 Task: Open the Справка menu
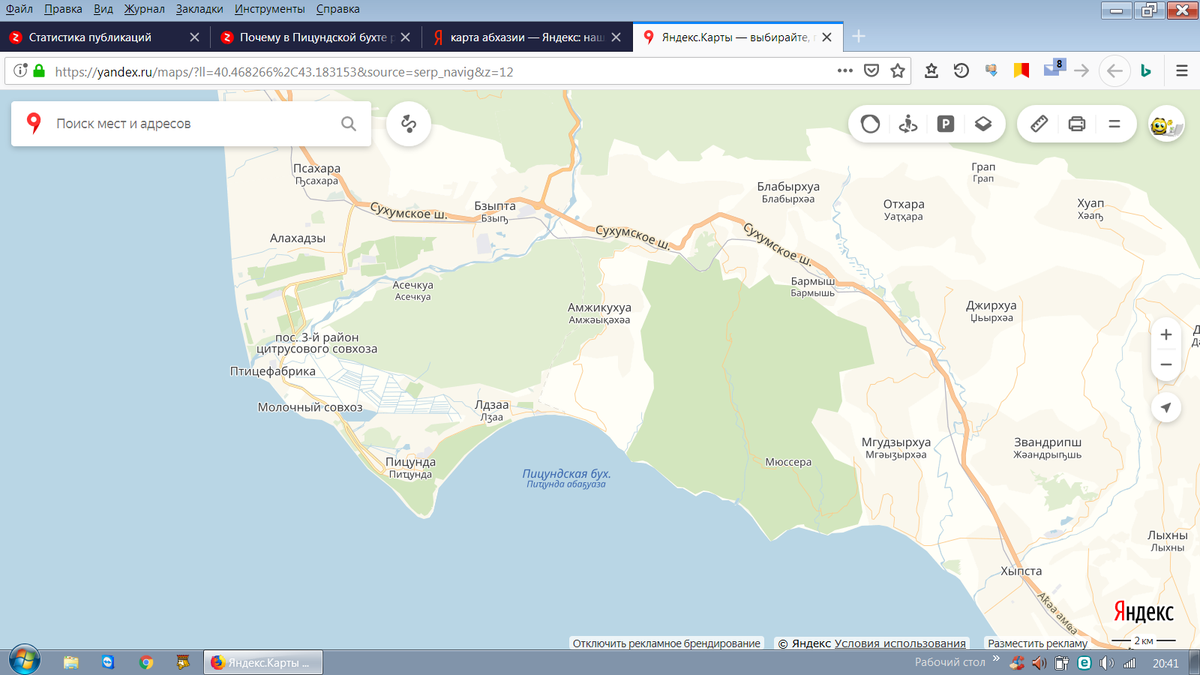pyautogui.click(x=338, y=9)
